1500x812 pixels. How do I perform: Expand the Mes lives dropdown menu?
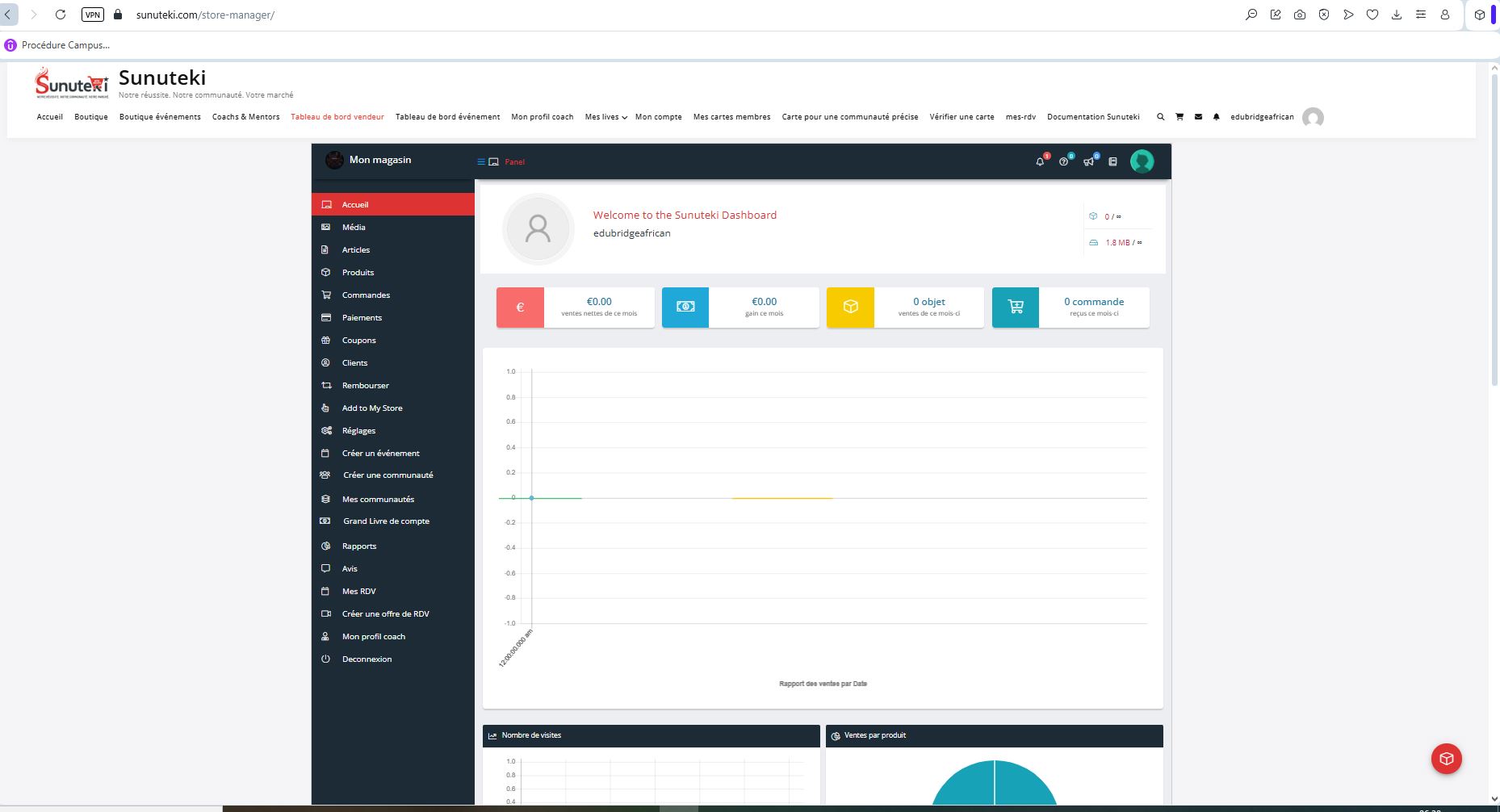(605, 117)
